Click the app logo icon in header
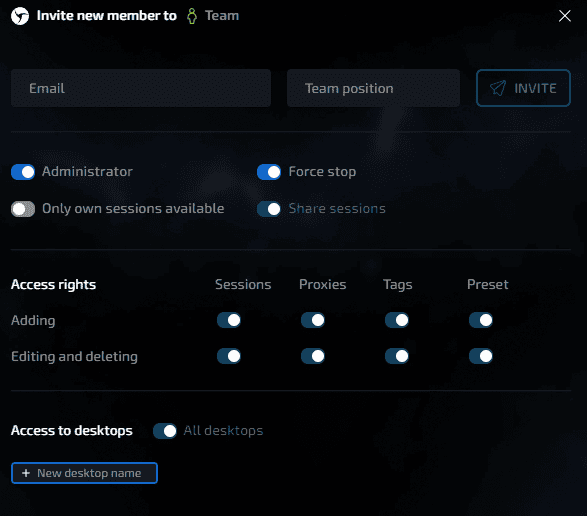The width and height of the screenshot is (587, 516). click(20, 16)
